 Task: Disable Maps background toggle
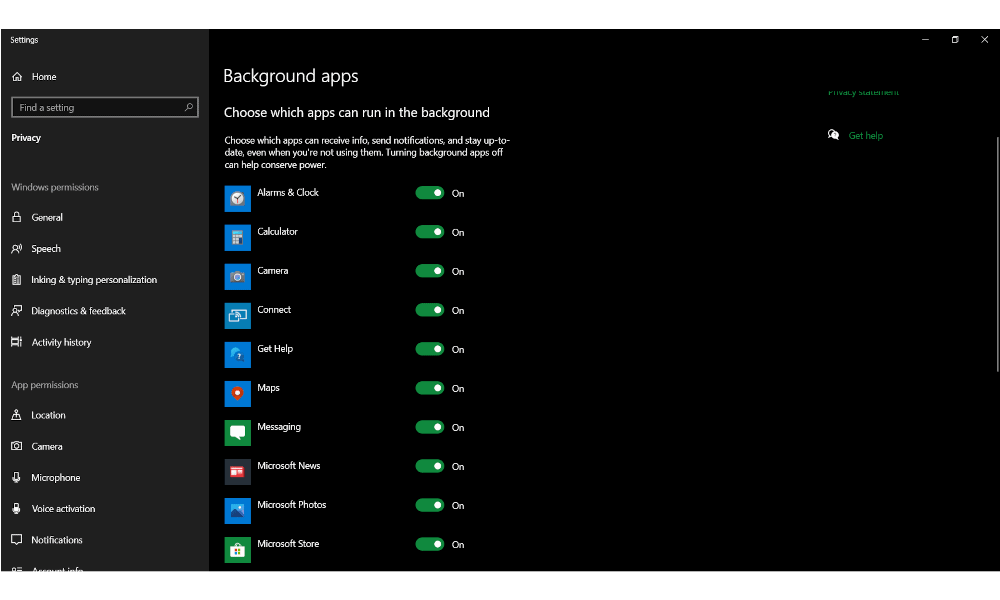(x=429, y=388)
